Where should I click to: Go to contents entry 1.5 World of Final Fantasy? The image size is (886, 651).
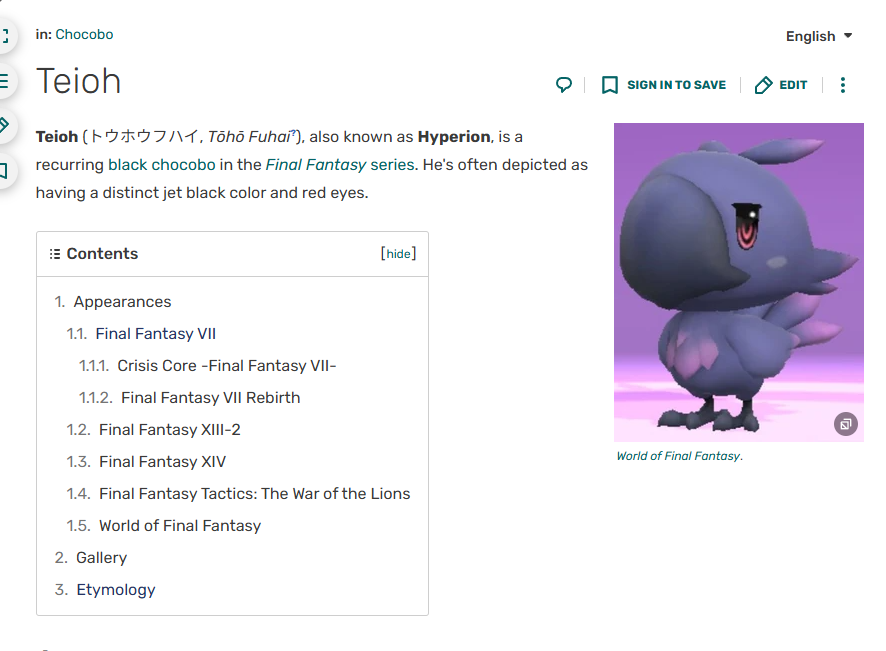click(x=180, y=526)
